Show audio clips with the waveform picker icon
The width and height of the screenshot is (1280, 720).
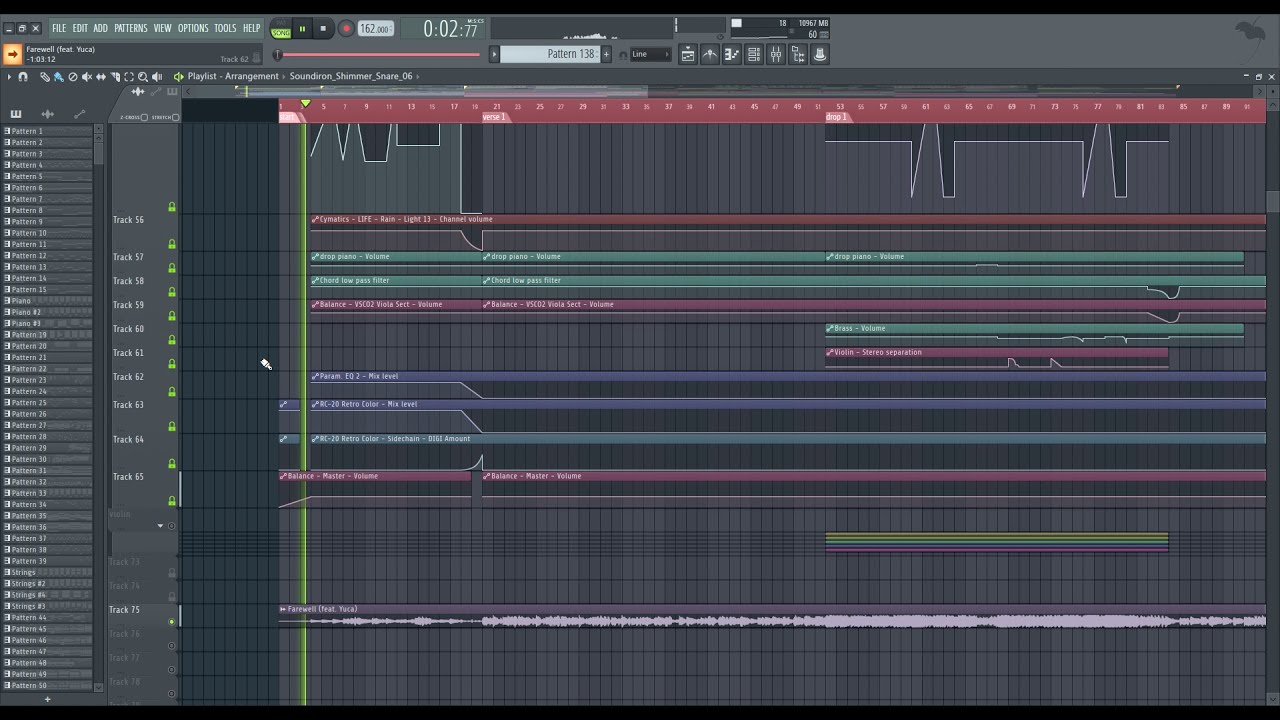click(x=47, y=114)
